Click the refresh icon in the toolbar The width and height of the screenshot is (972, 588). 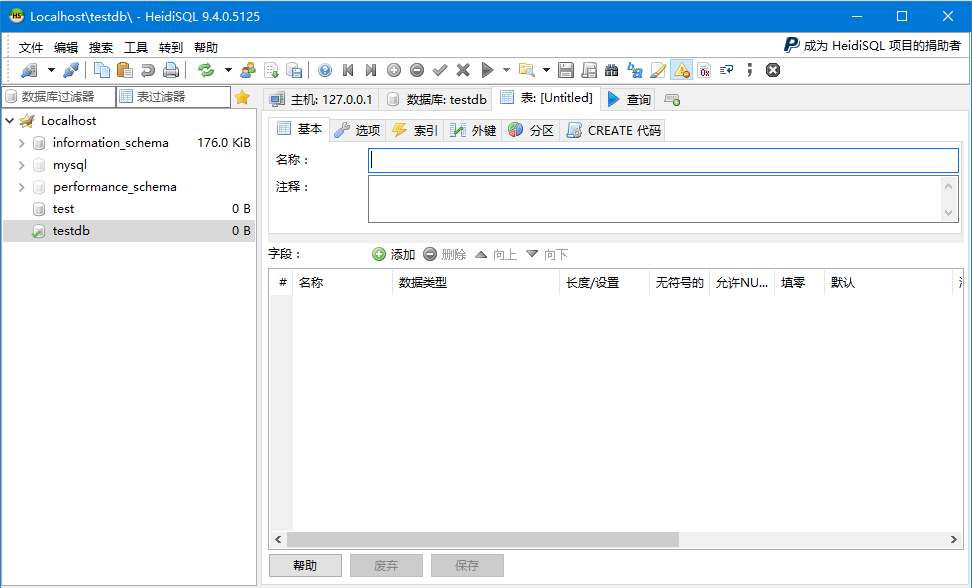point(205,70)
